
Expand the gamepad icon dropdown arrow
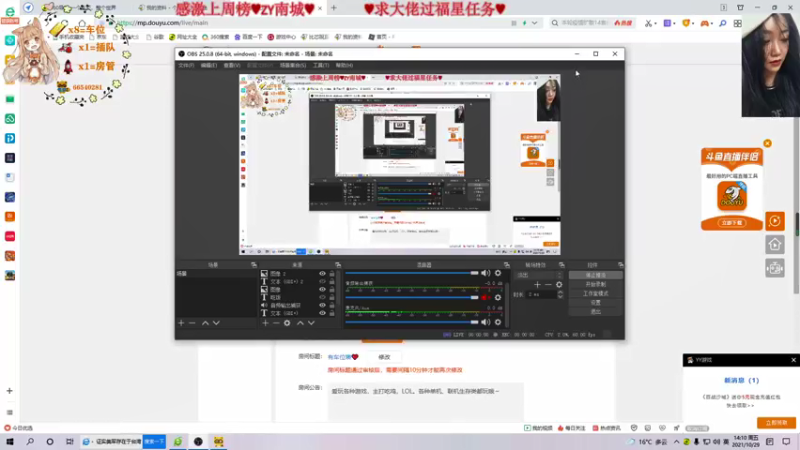point(712,23)
